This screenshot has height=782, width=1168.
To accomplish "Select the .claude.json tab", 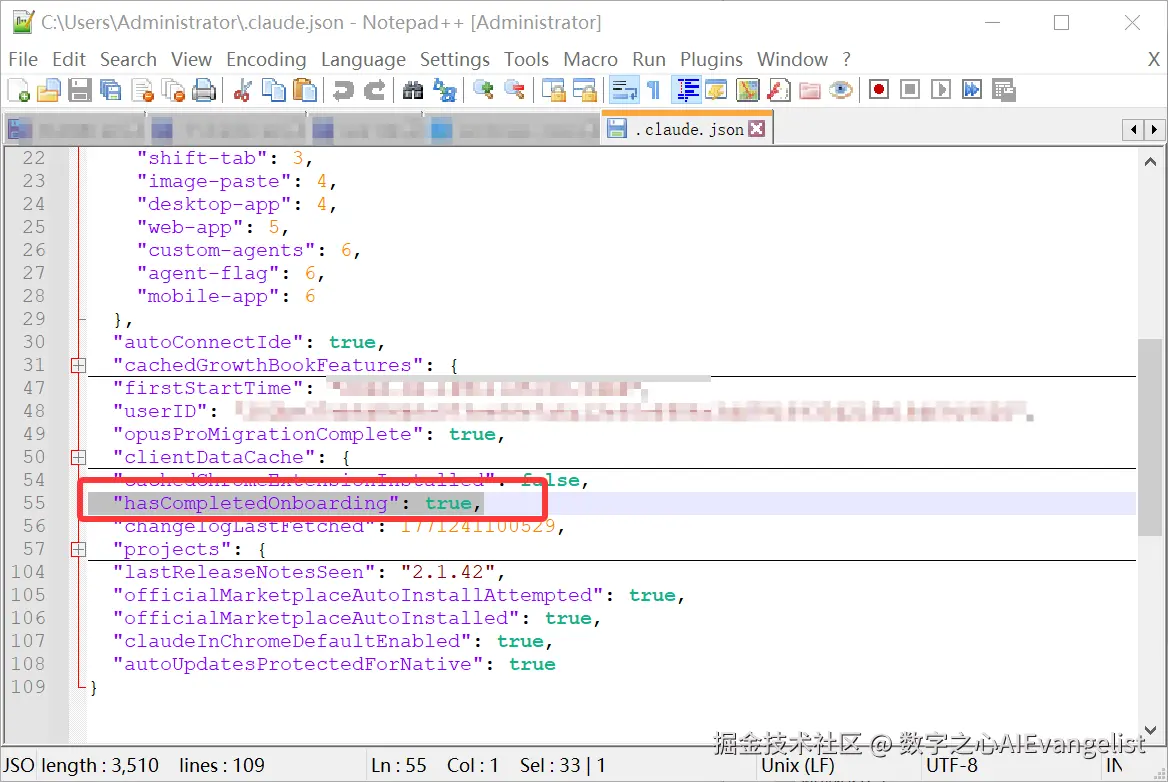I will point(686,129).
